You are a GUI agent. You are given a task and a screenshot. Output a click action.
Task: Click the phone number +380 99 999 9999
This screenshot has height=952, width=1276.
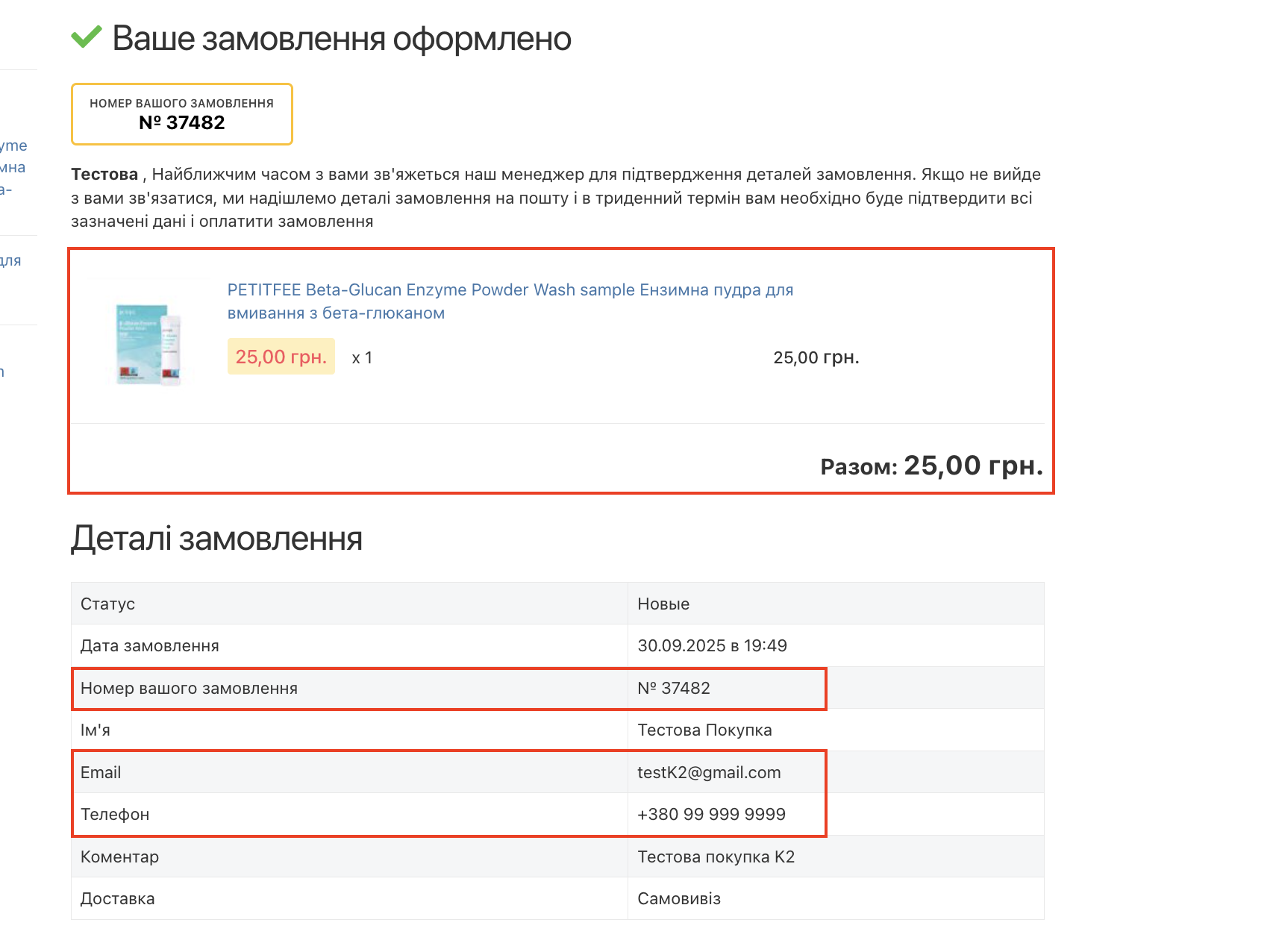710,814
